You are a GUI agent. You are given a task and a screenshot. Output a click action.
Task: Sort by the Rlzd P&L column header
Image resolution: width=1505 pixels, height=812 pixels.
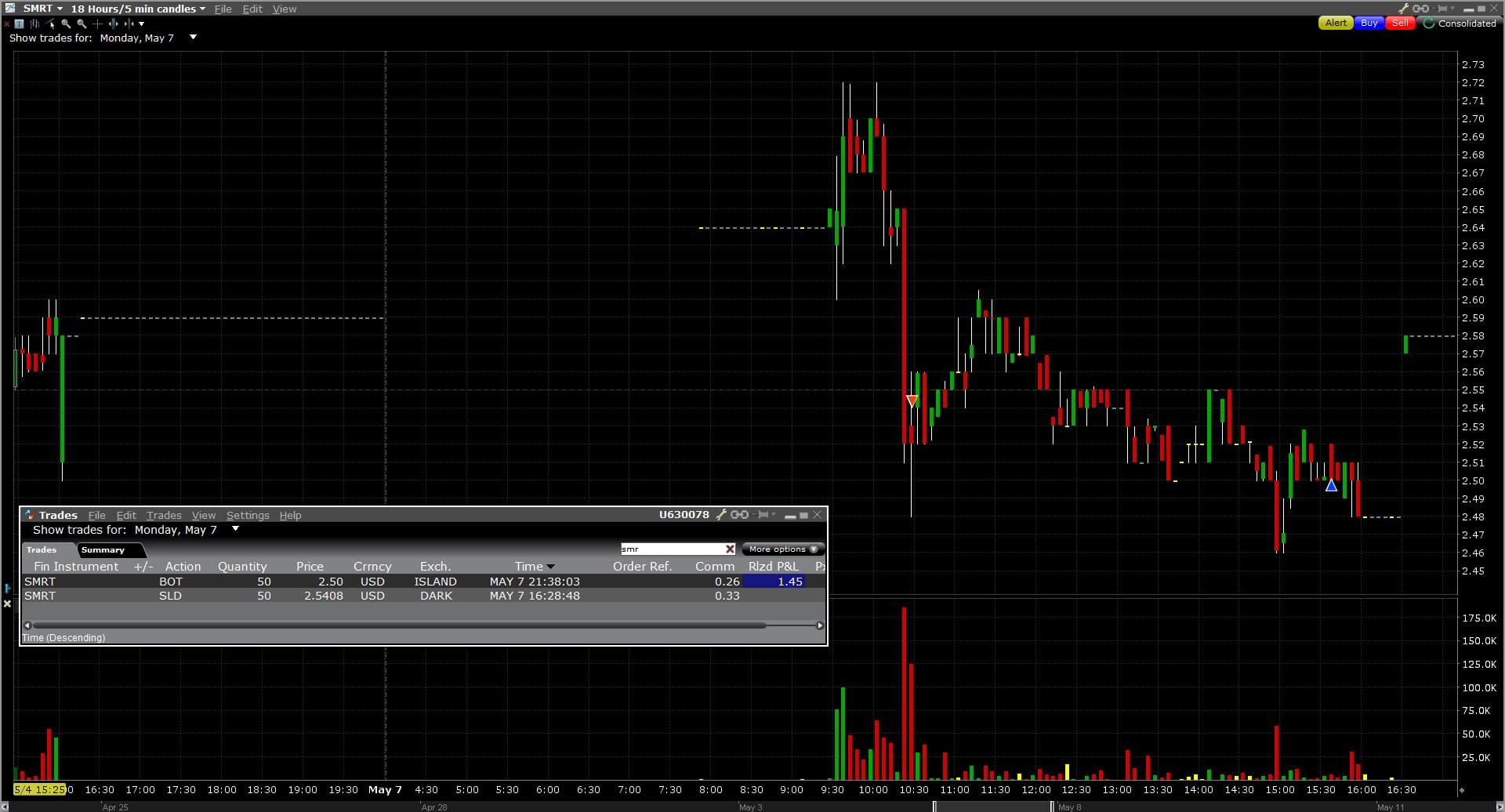[x=773, y=567]
